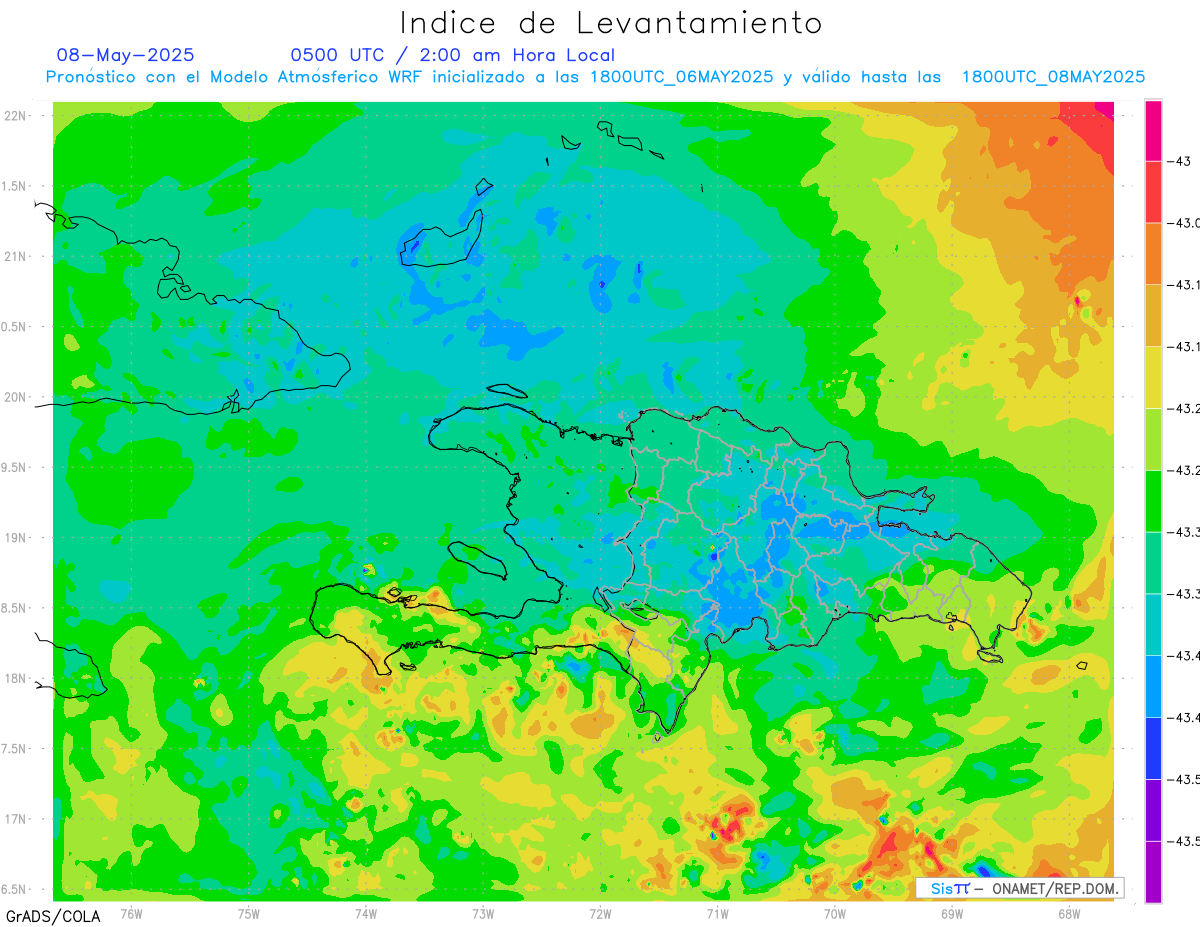This screenshot has height=927, width=1200.
Task: Select the orange swatch on the color scale
Action: 1153,254
